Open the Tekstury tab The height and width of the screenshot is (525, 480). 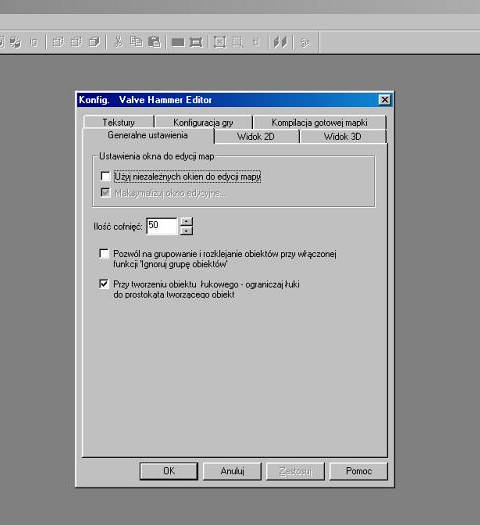tap(118, 123)
